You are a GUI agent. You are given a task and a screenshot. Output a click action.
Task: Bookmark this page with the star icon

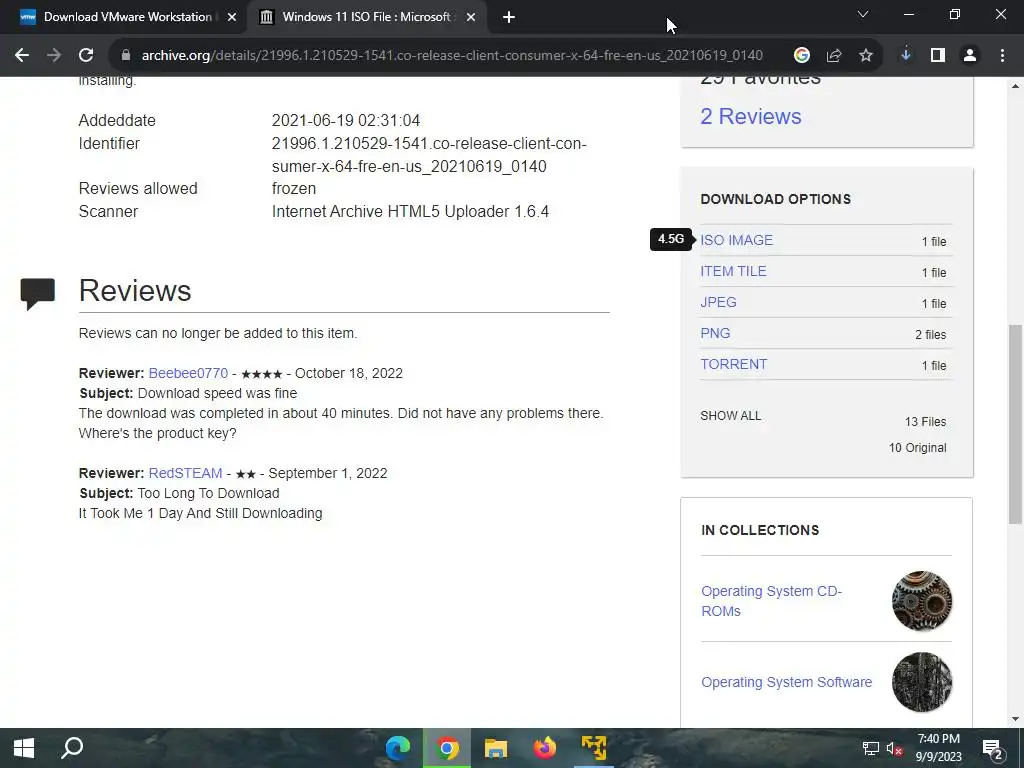pos(866,56)
